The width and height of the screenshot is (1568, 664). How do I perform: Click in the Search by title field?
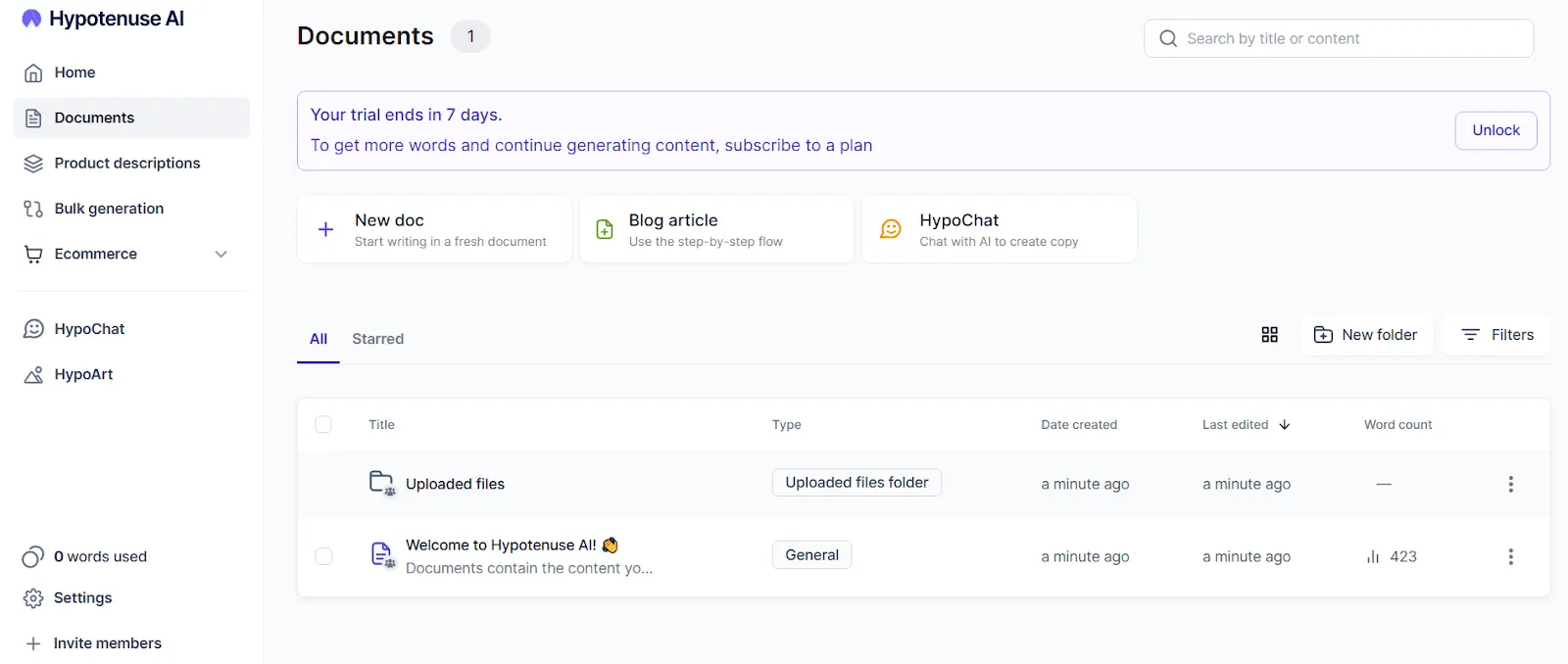click(x=1339, y=38)
